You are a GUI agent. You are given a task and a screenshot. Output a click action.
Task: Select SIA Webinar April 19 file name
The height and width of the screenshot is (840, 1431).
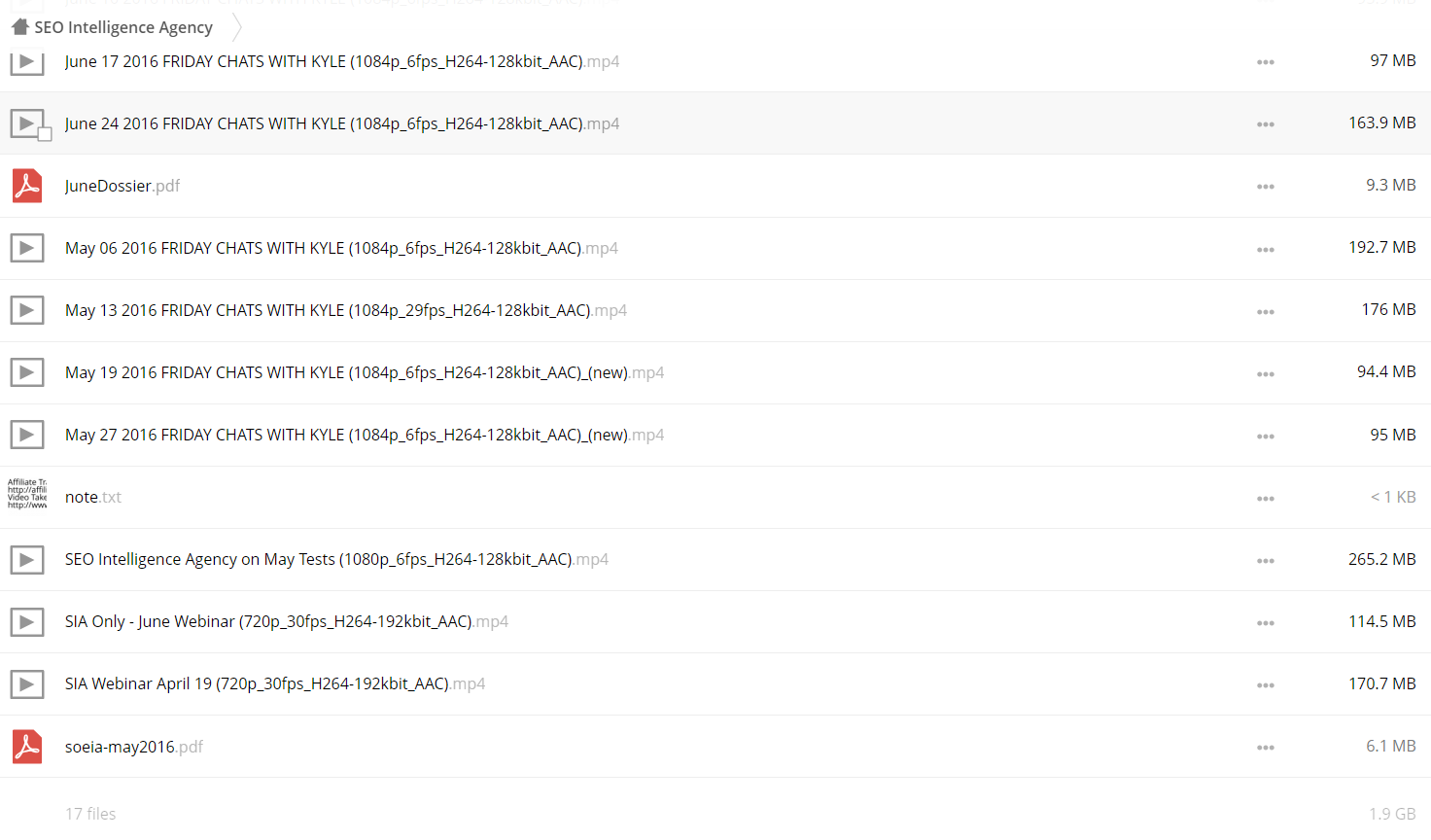coord(275,683)
